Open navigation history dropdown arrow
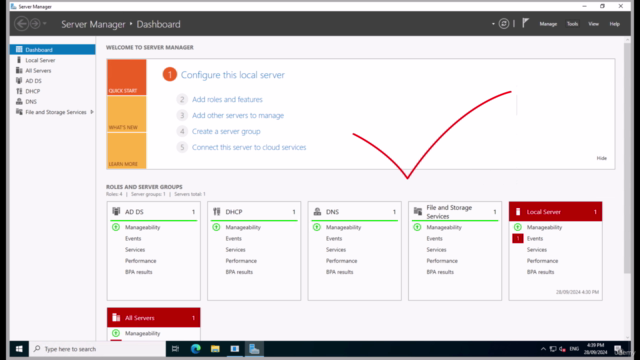Image resolution: width=640 pixels, height=360 pixels. click(45, 24)
